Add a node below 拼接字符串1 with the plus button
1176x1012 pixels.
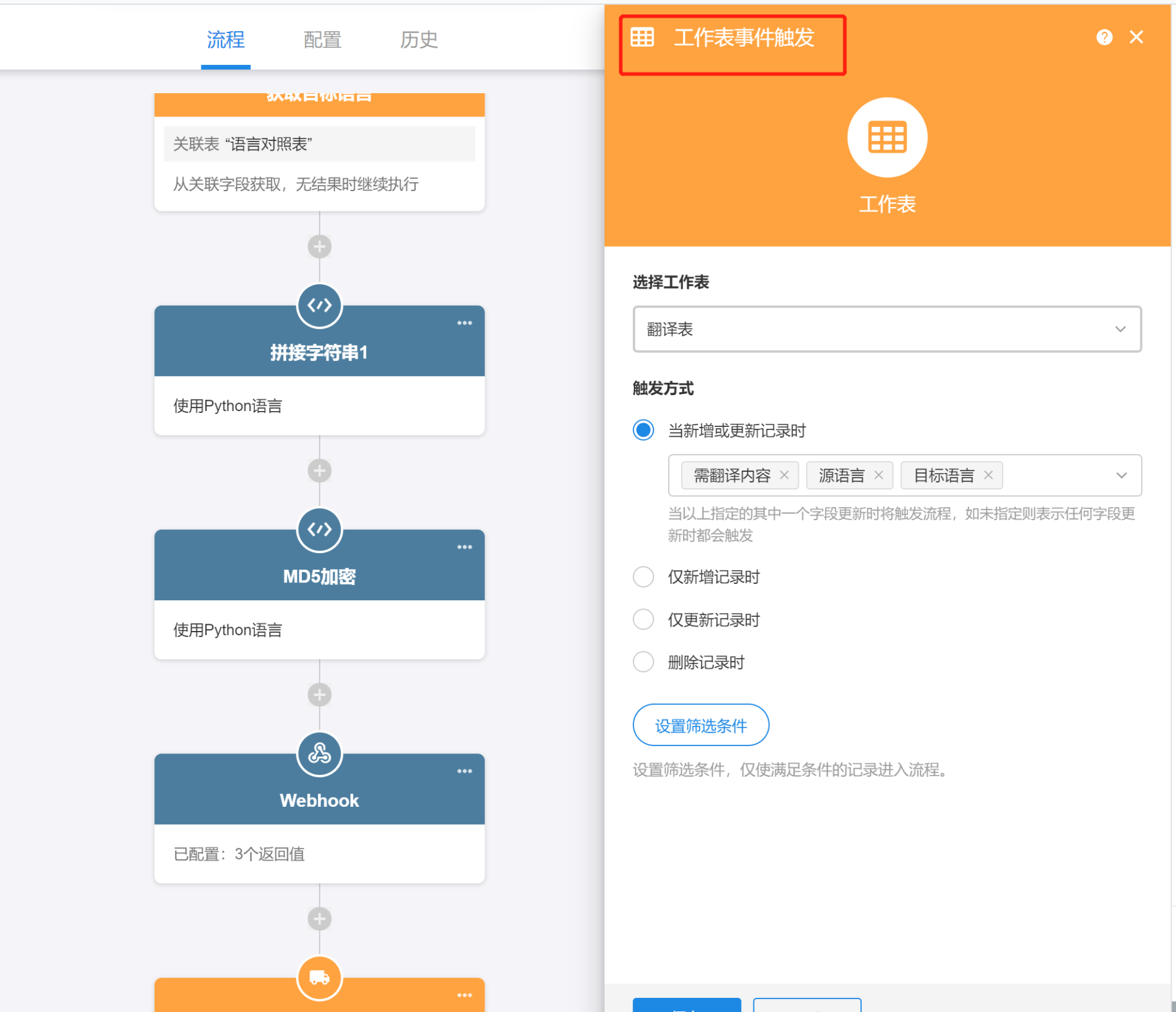point(319,470)
